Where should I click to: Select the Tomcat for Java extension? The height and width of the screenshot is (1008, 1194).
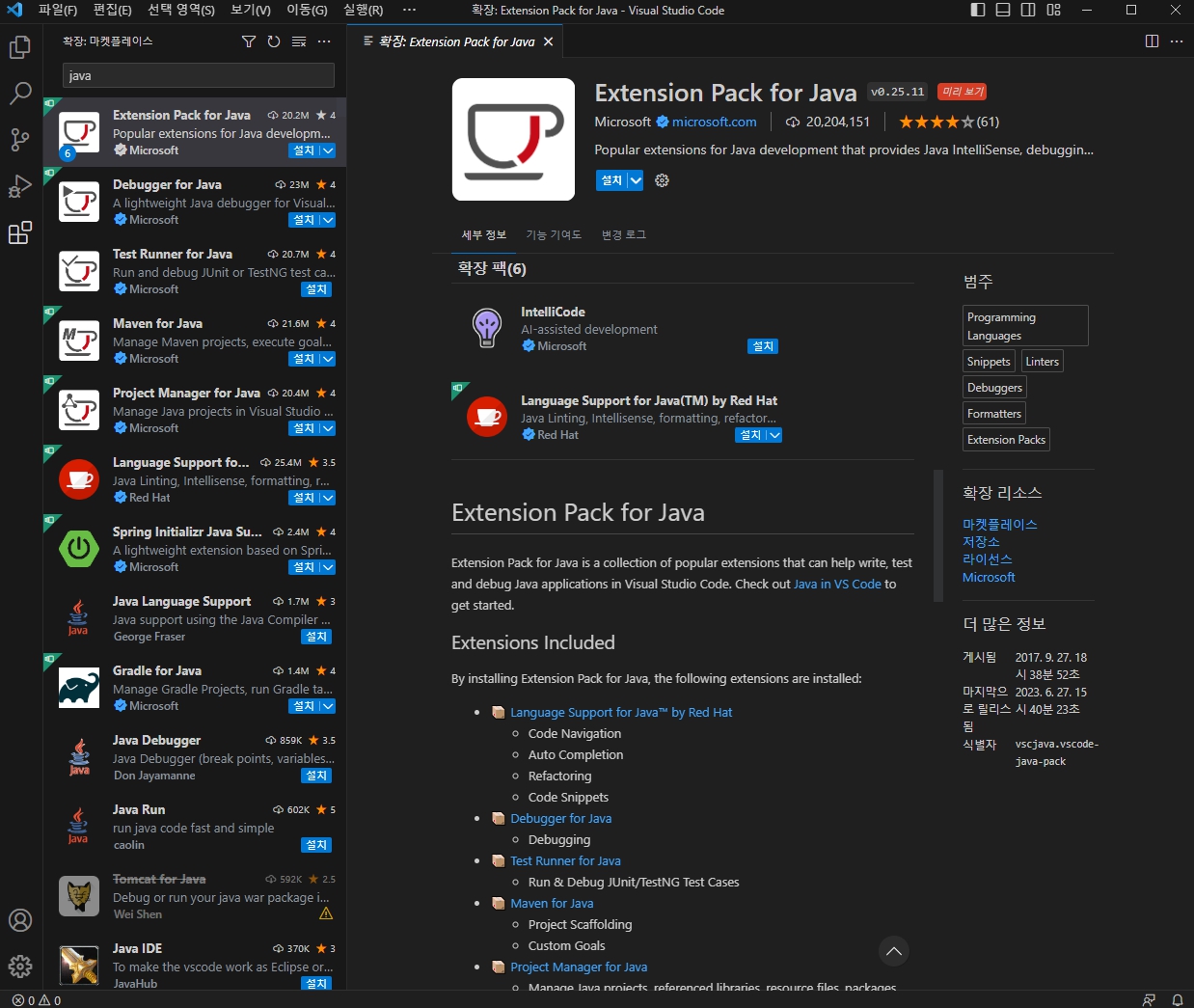pos(194,896)
